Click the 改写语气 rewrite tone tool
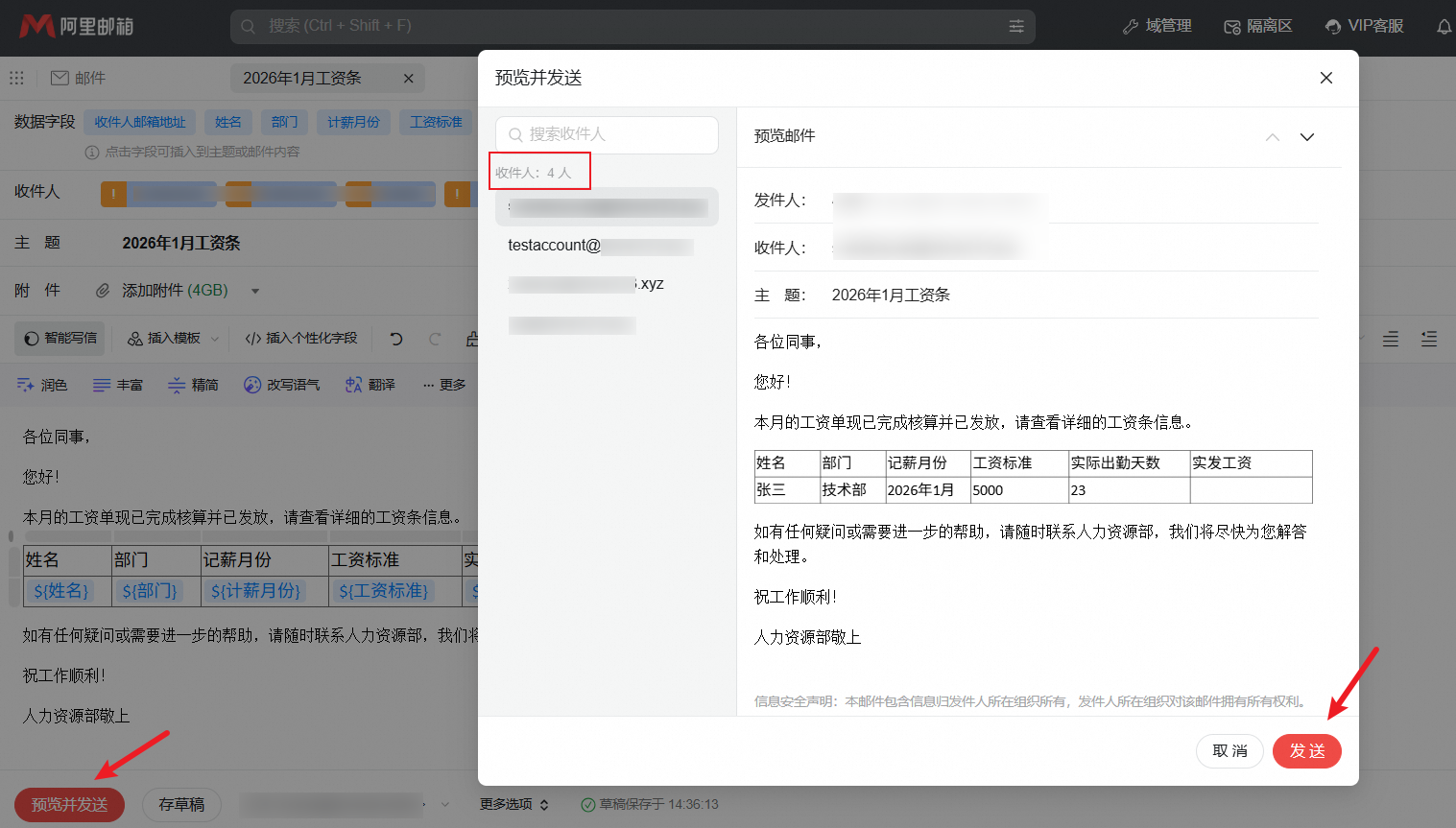The width and height of the screenshot is (1456, 828). 281,385
